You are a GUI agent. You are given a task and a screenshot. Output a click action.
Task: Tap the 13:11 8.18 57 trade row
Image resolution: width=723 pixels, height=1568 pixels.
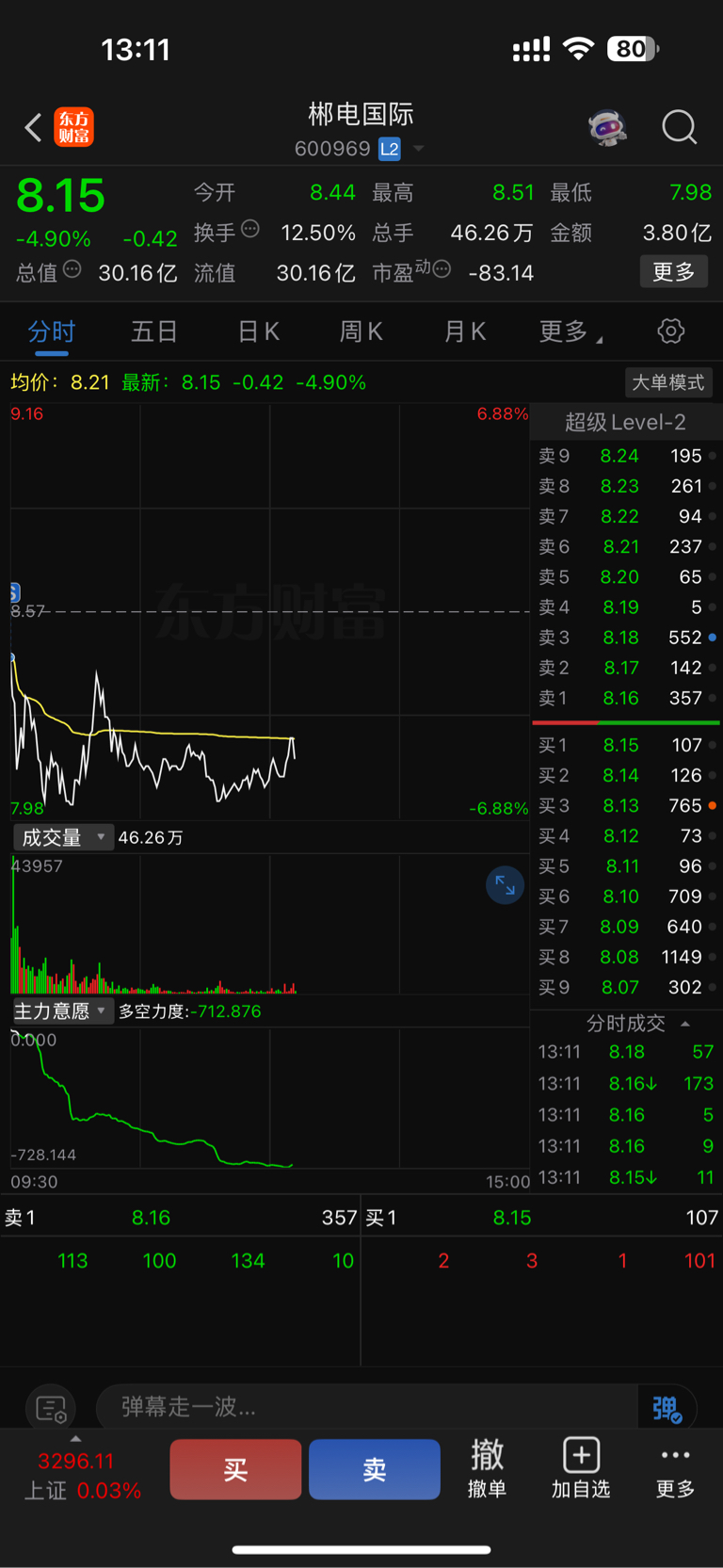point(625,1052)
